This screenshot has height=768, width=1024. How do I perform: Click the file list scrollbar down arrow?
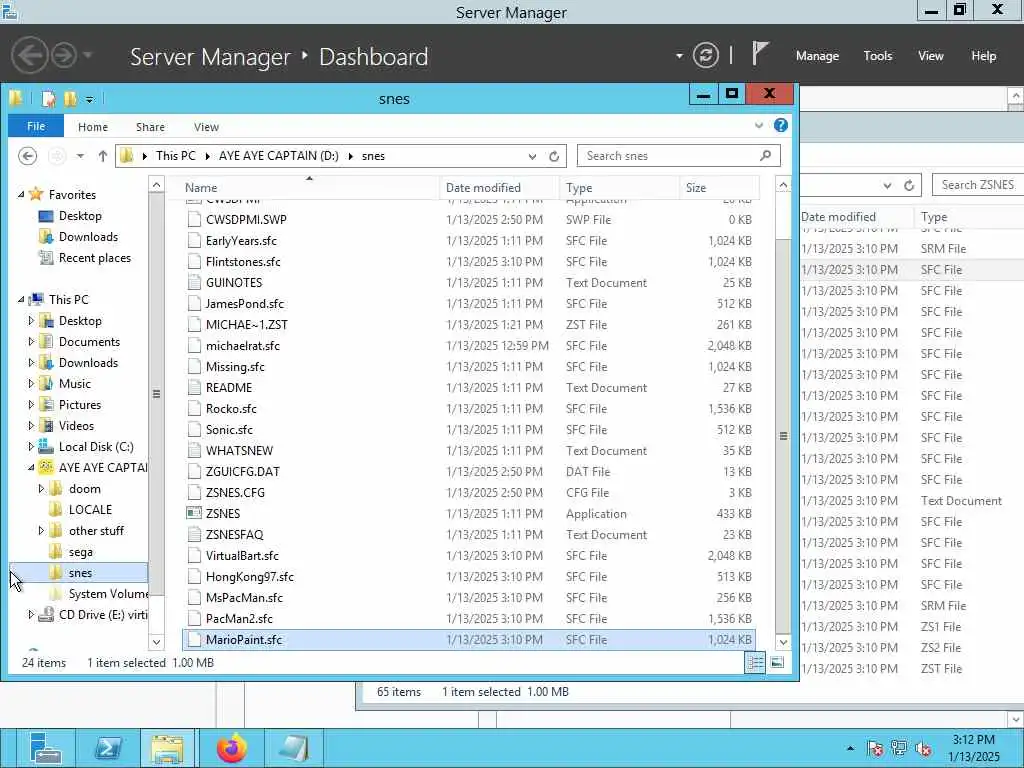pyautogui.click(x=783, y=641)
